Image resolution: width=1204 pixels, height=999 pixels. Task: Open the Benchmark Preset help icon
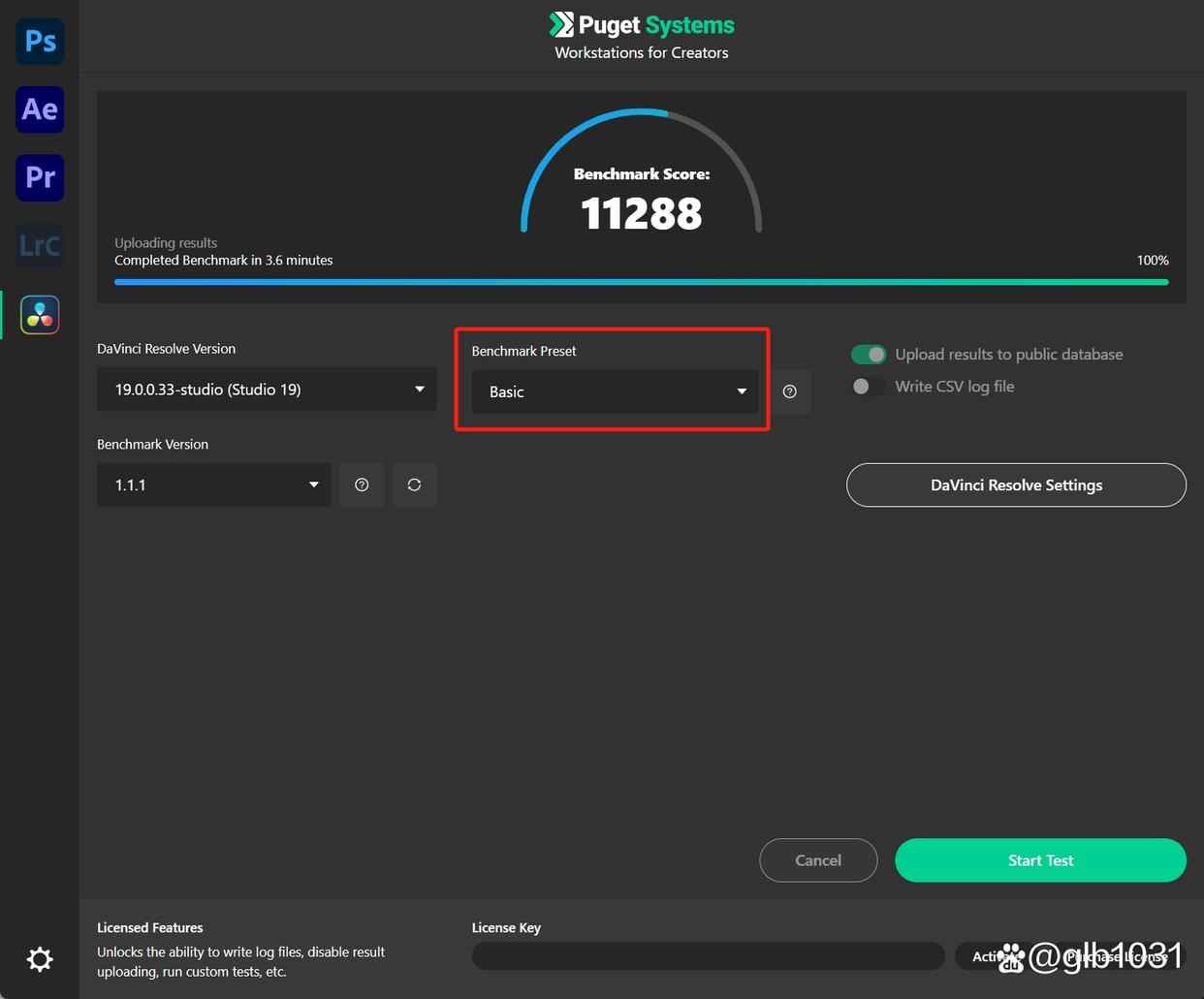789,391
